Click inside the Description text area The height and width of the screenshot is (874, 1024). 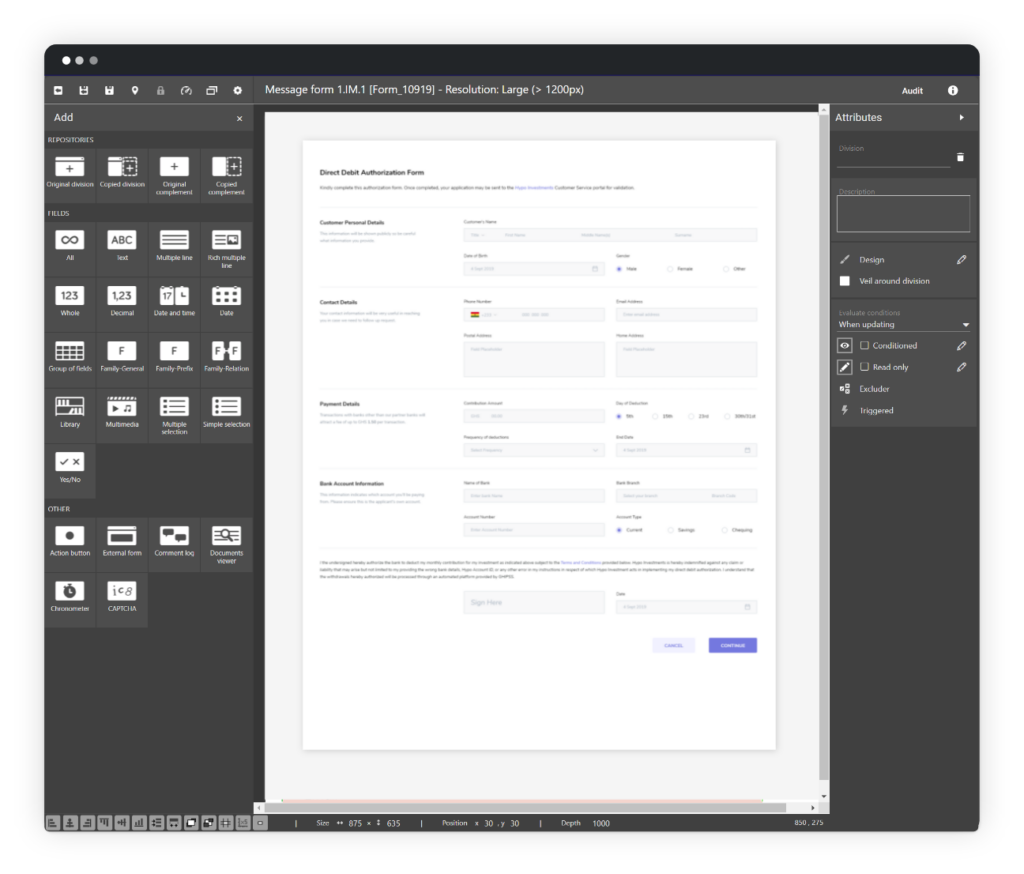click(902, 212)
